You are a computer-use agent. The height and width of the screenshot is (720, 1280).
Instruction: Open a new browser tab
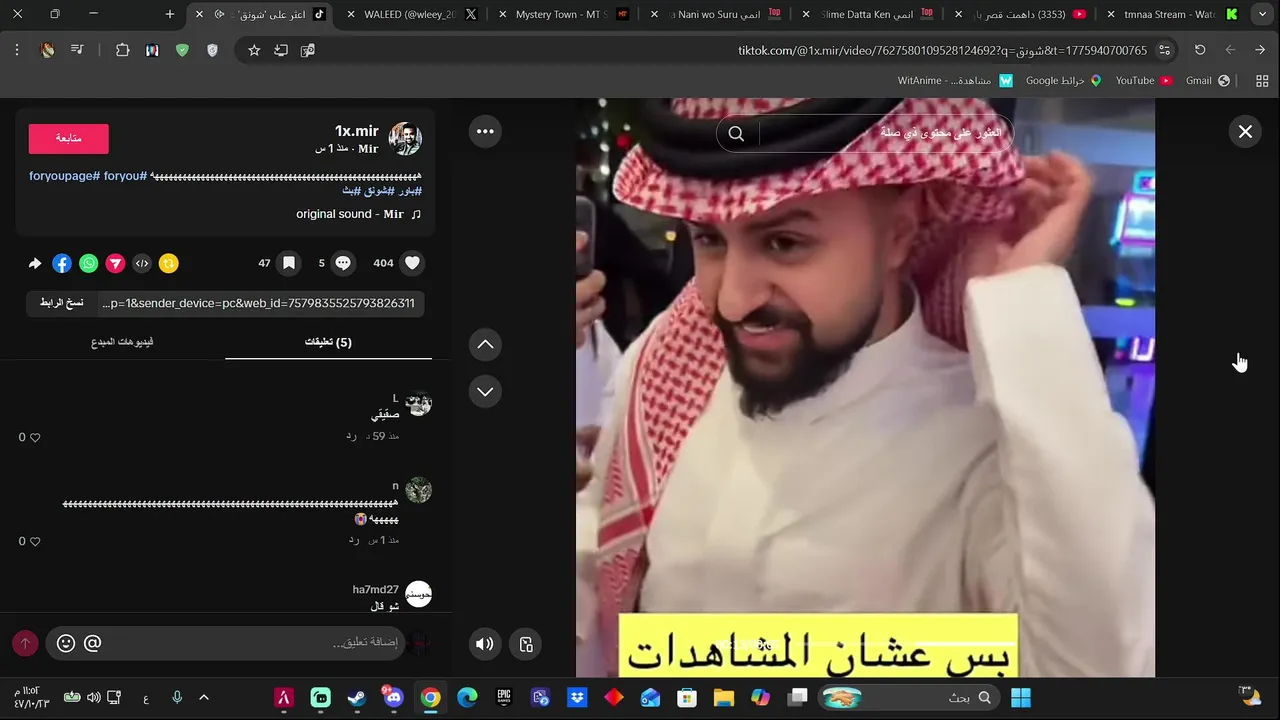pyautogui.click(x=170, y=14)
